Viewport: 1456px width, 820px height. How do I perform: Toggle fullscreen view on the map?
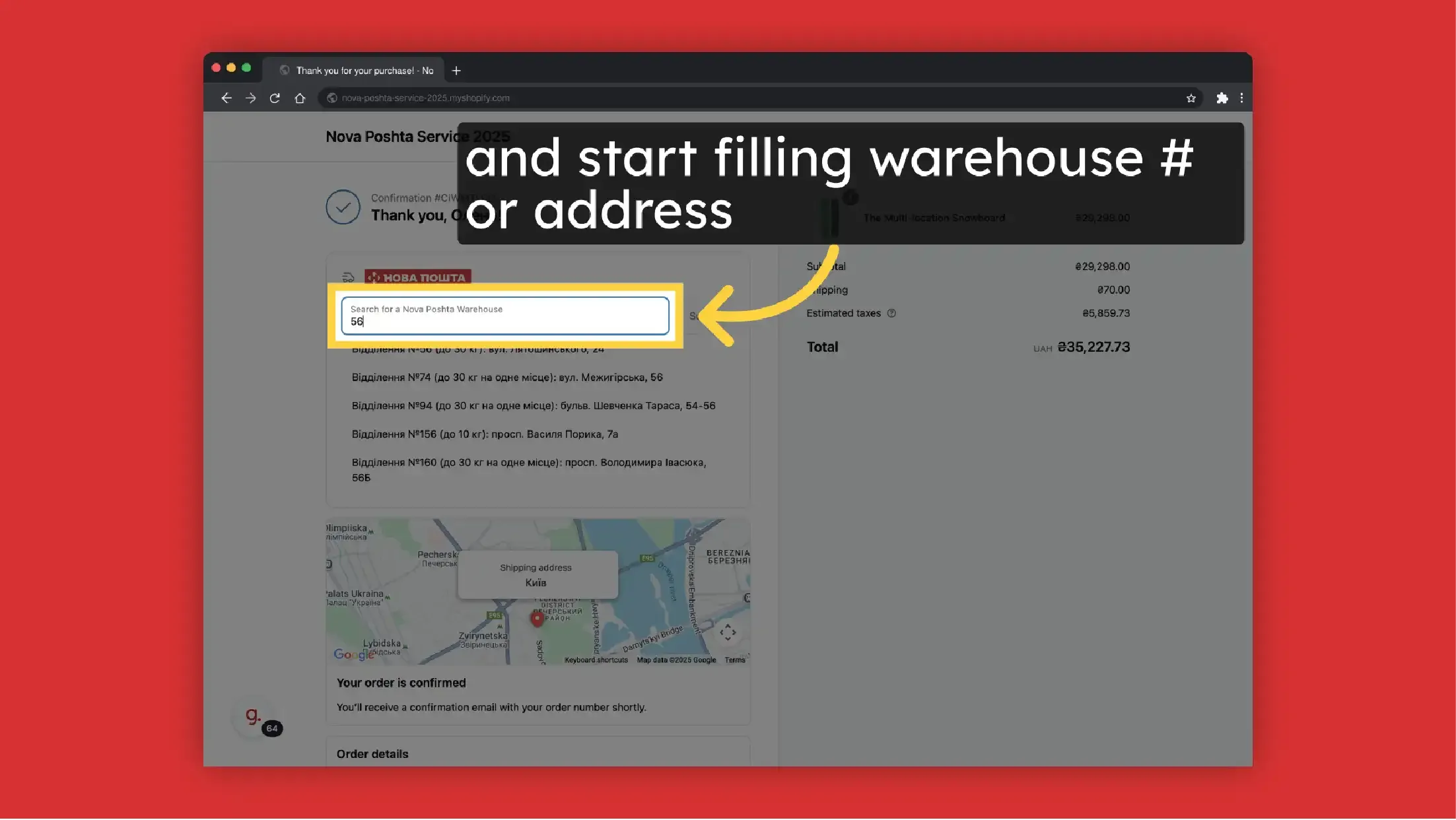click(728, 632)
